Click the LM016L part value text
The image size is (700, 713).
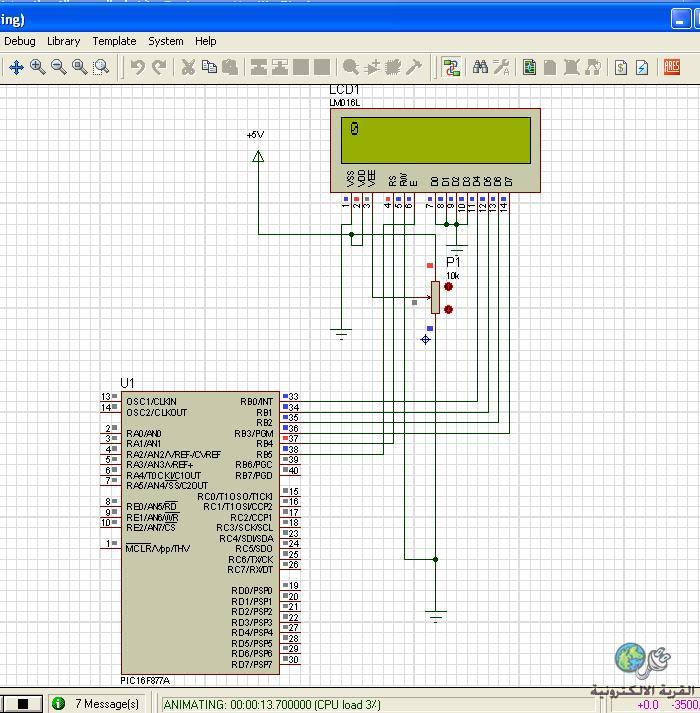click(x=345, y=103)
